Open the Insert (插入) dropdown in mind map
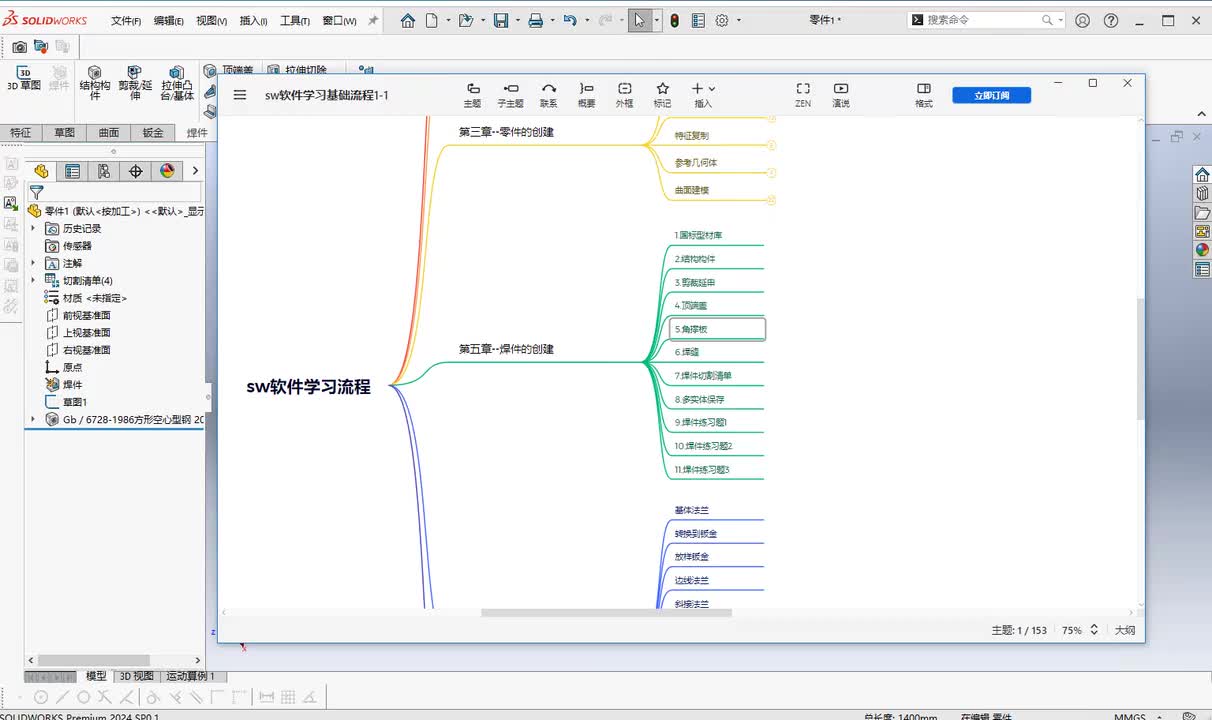1212x720 pixels. pos(703,95)
